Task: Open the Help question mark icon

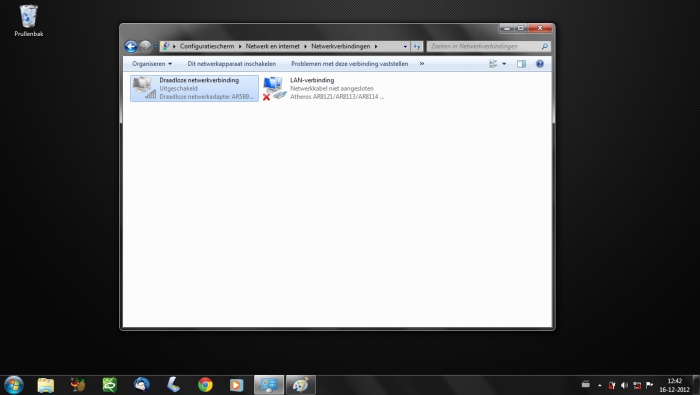Action: (x=540, y=64)
